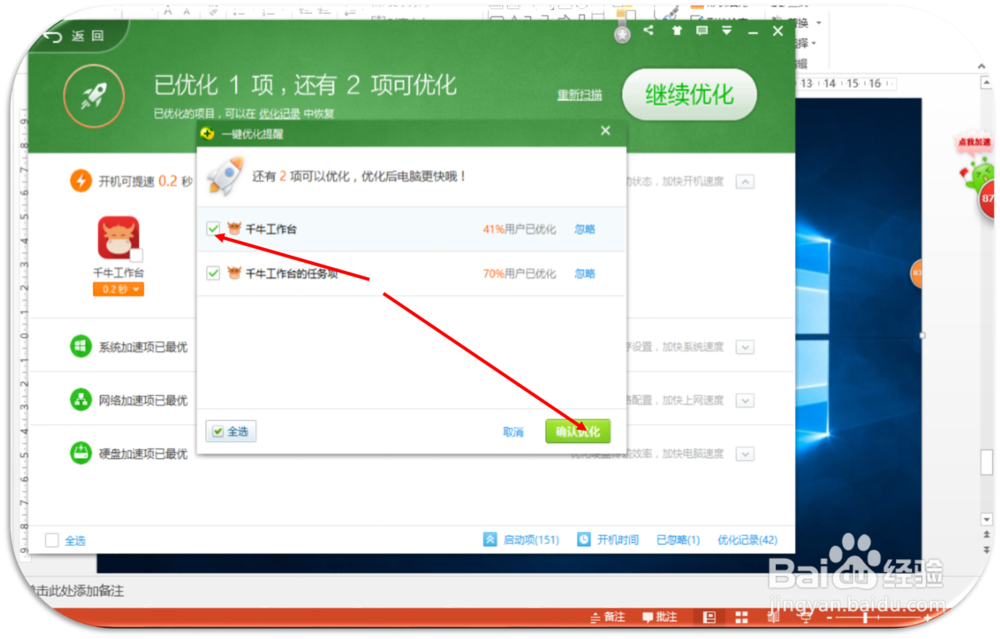Viewport: 1000px width, 639px height.
Task: Switch PowerPoint to Reading view icon
Action: point(773,617)
